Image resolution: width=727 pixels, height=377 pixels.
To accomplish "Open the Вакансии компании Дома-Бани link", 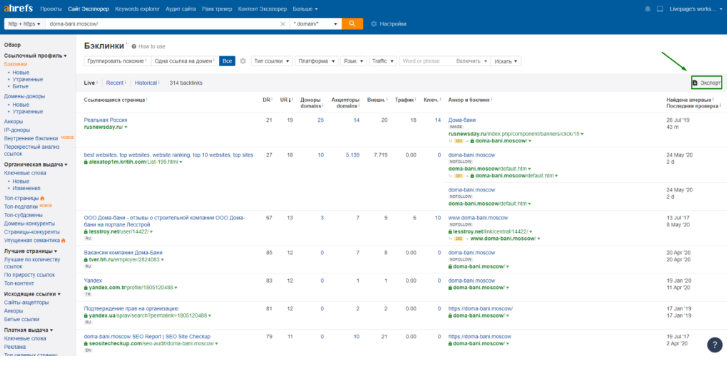I will point(123,253).
